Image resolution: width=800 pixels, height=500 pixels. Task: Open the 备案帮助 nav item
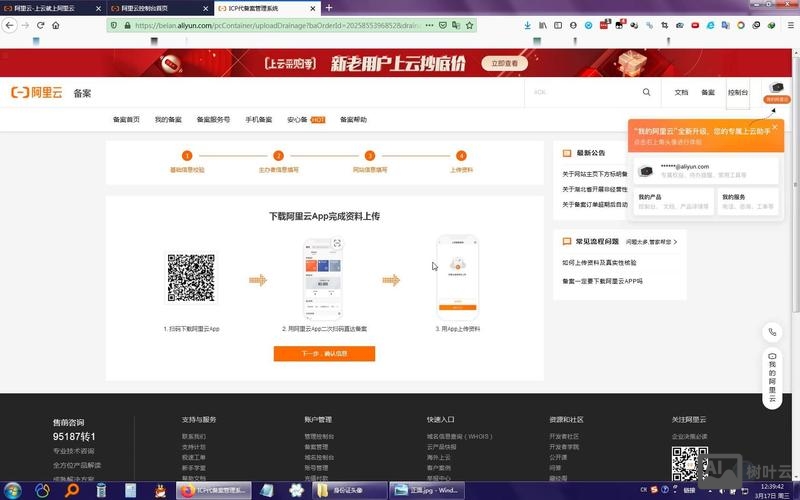354,119
